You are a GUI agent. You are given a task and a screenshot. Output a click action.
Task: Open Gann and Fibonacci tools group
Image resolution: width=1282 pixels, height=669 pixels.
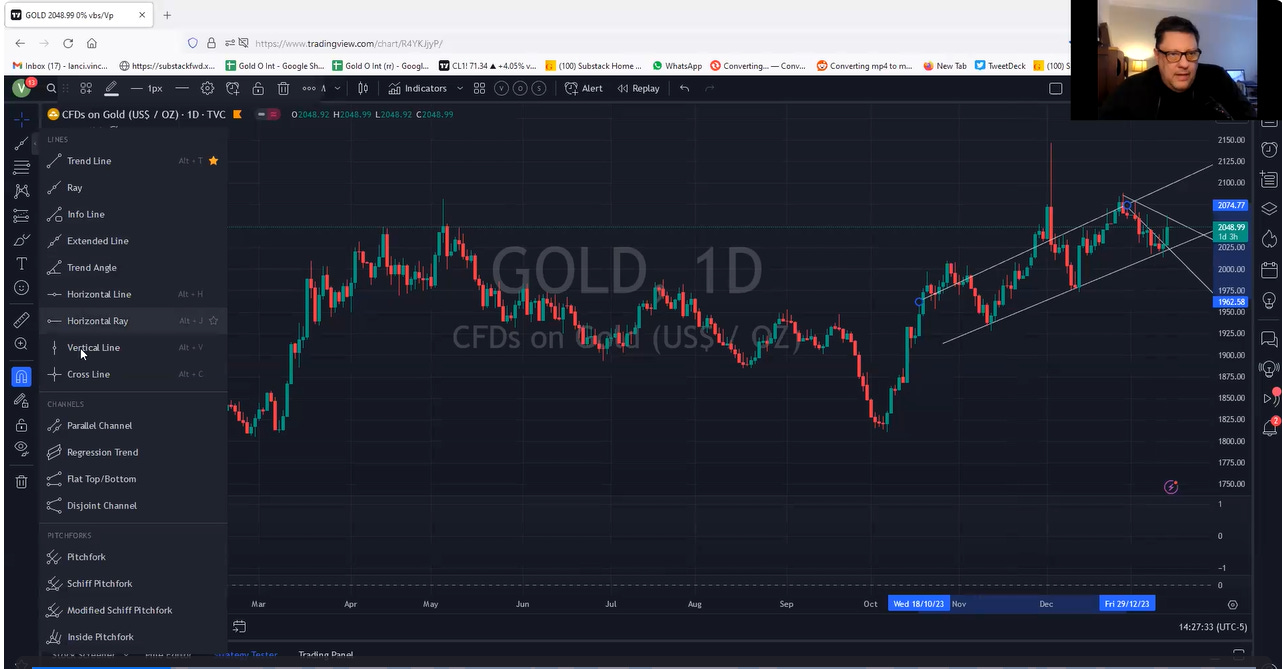[21, 167]
